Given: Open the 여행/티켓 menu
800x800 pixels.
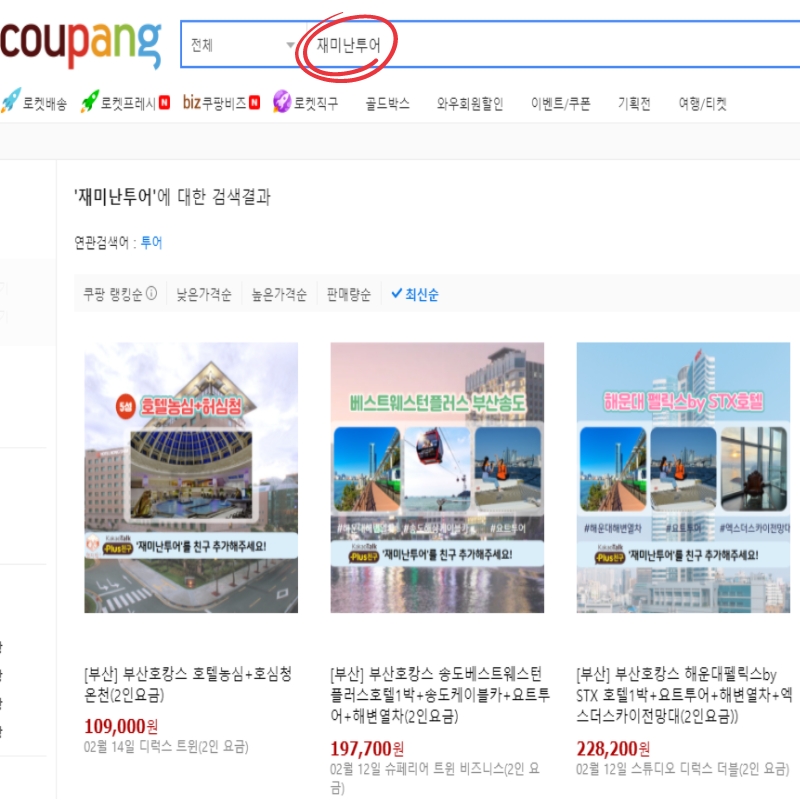Looking at the screenshot, I should click(x=703, y=104).
